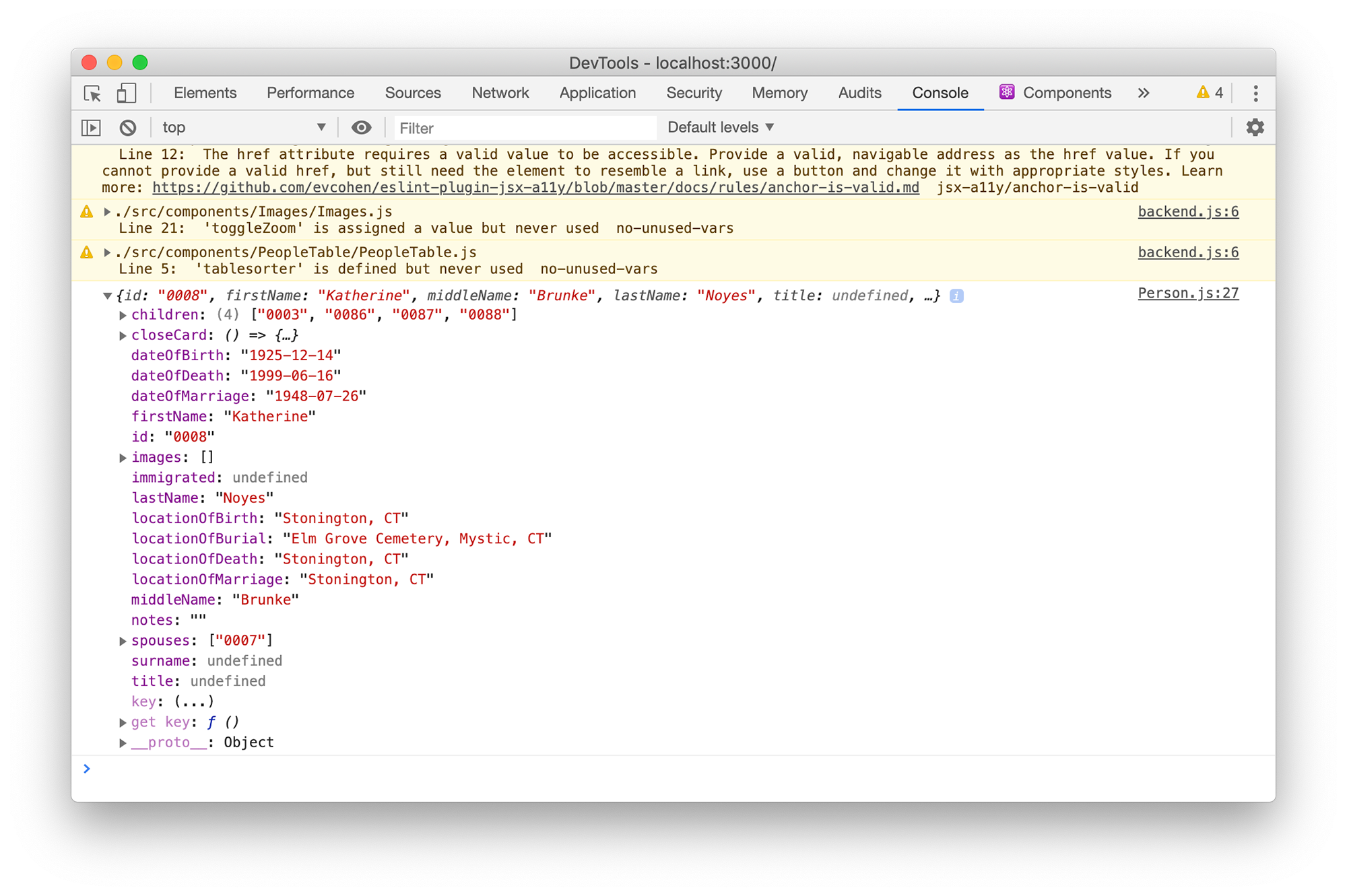Select the inspect element cursor icon
This screenshot has height=896, width=1347.
92,93
